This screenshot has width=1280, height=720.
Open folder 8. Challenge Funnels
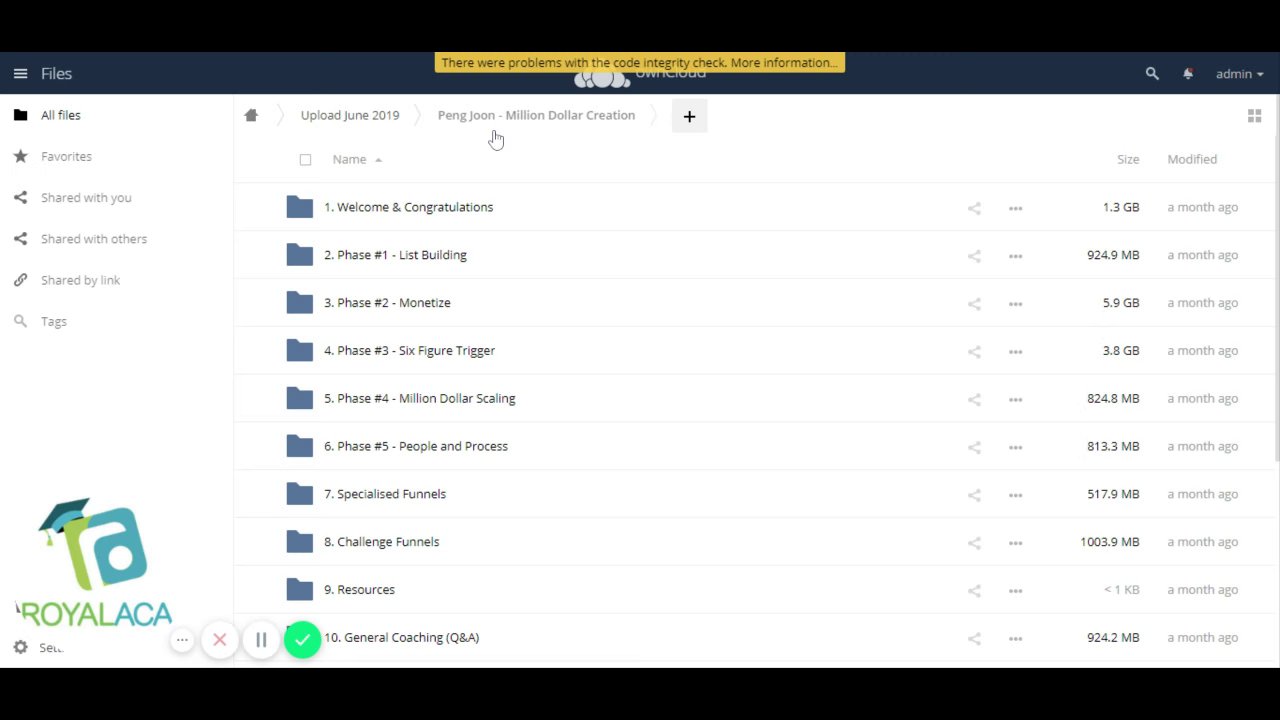[x=381, y=542]
